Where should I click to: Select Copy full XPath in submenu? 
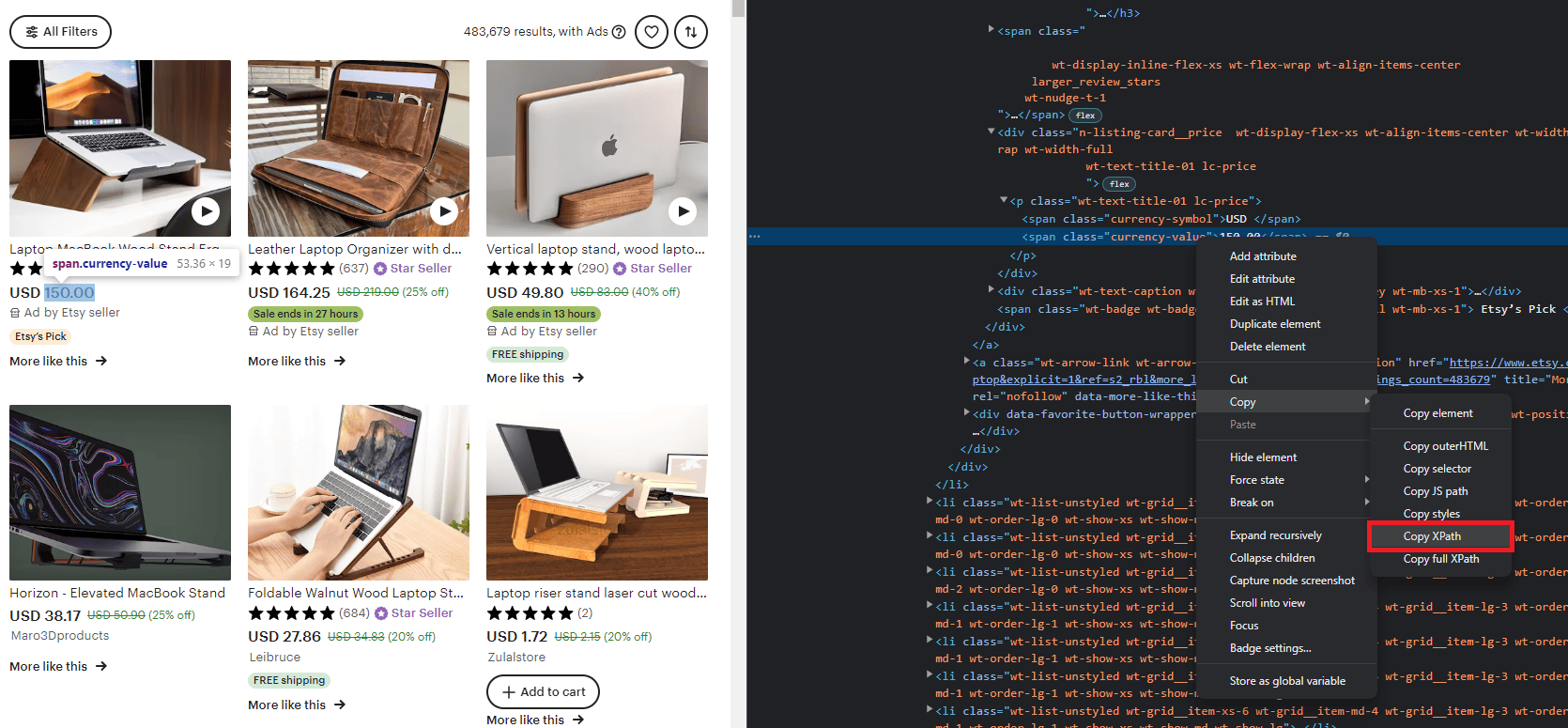click(x=1440, y=559)
